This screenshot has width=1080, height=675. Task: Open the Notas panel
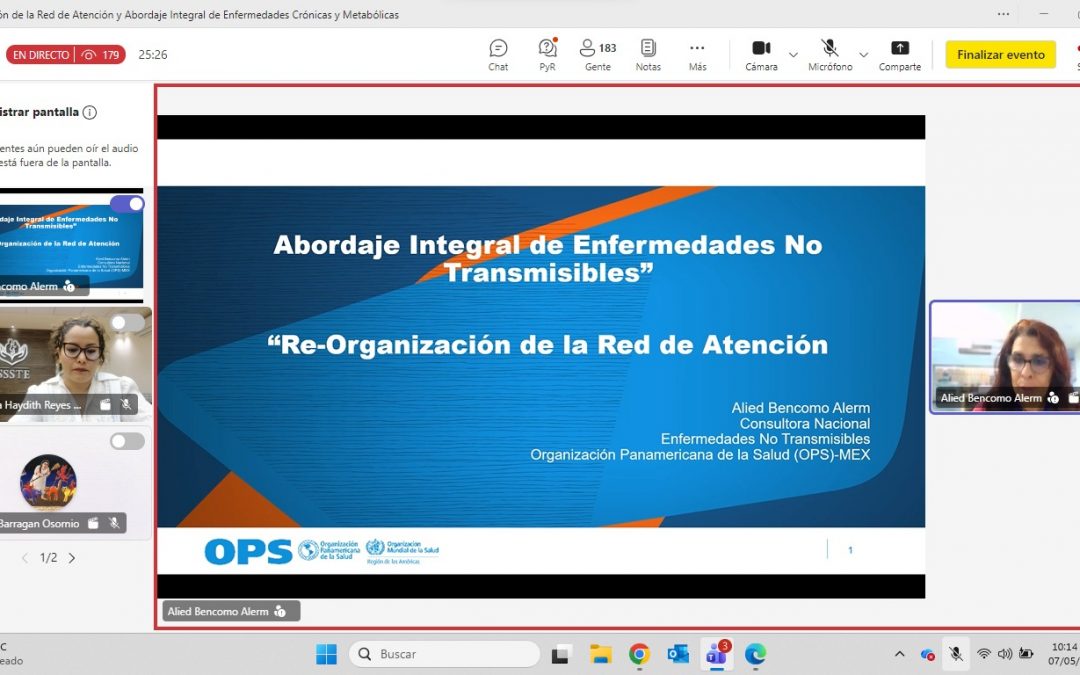point(648,55)
